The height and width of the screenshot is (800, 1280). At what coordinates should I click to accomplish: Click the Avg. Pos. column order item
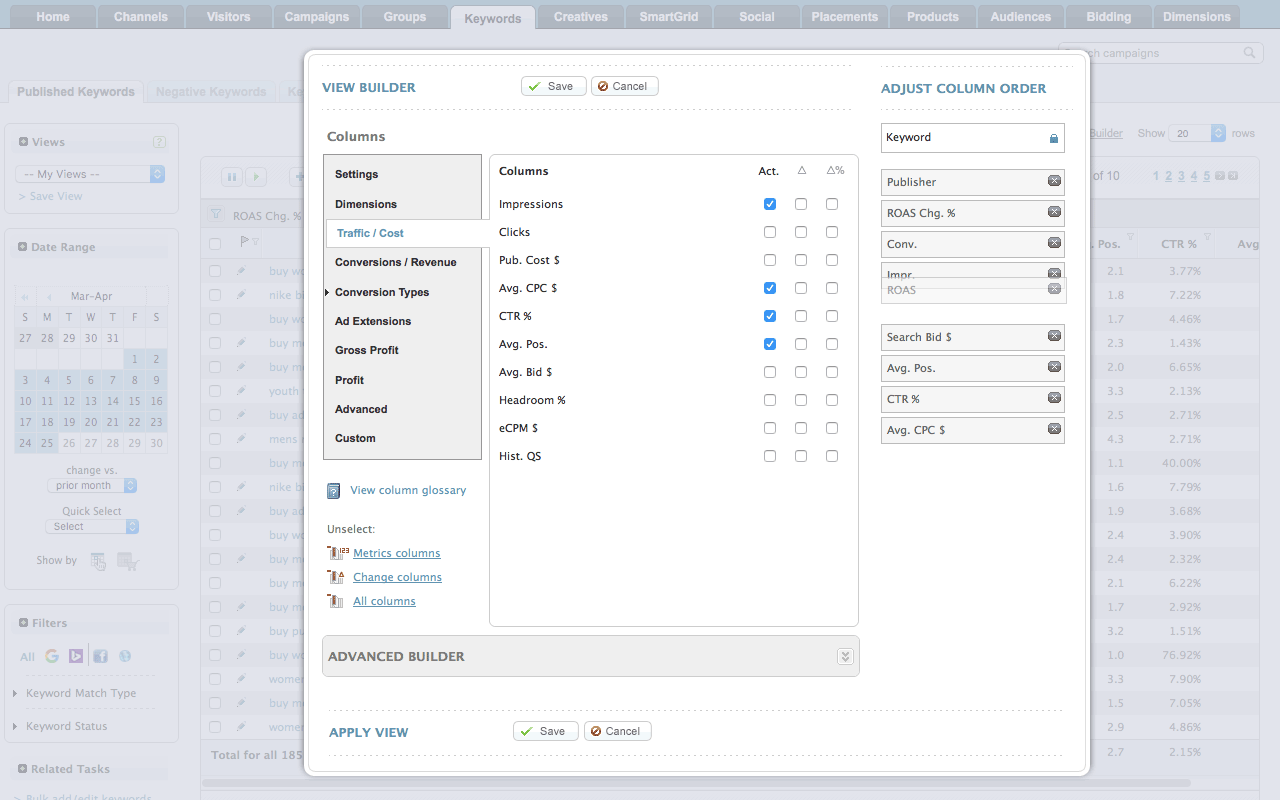pos(960,368)
